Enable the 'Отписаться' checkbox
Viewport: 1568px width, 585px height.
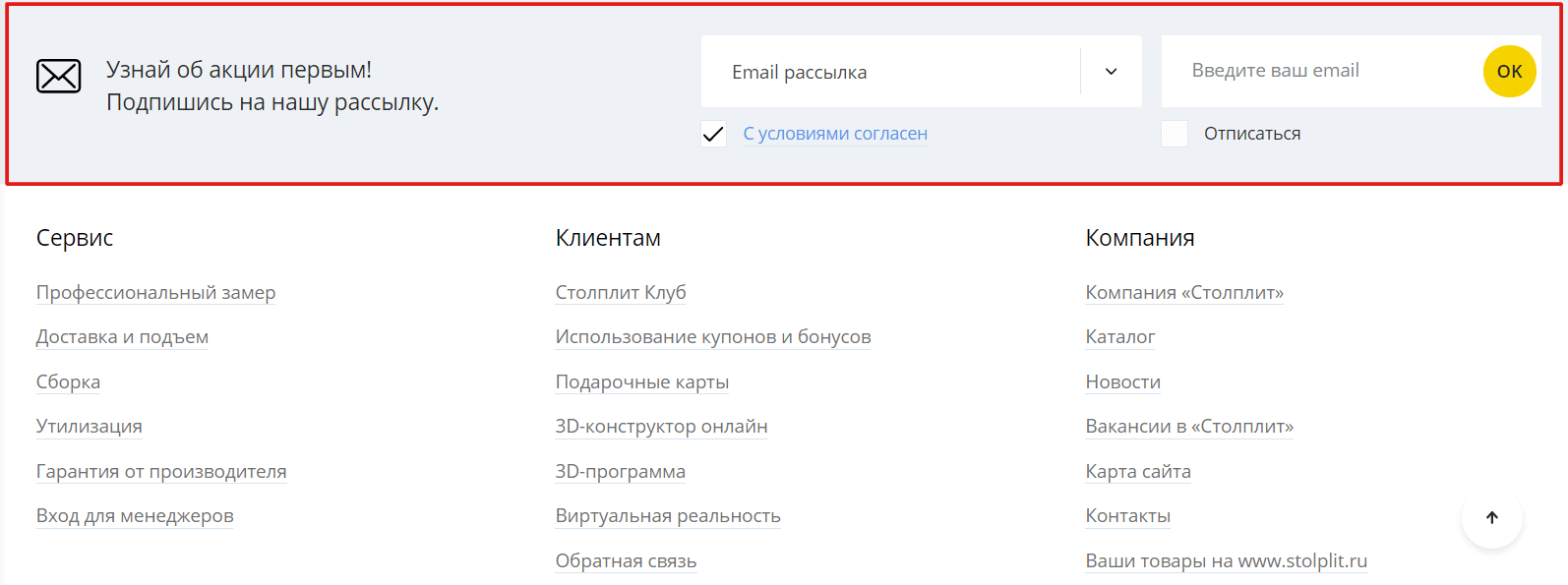click(x=1175, y=133)
